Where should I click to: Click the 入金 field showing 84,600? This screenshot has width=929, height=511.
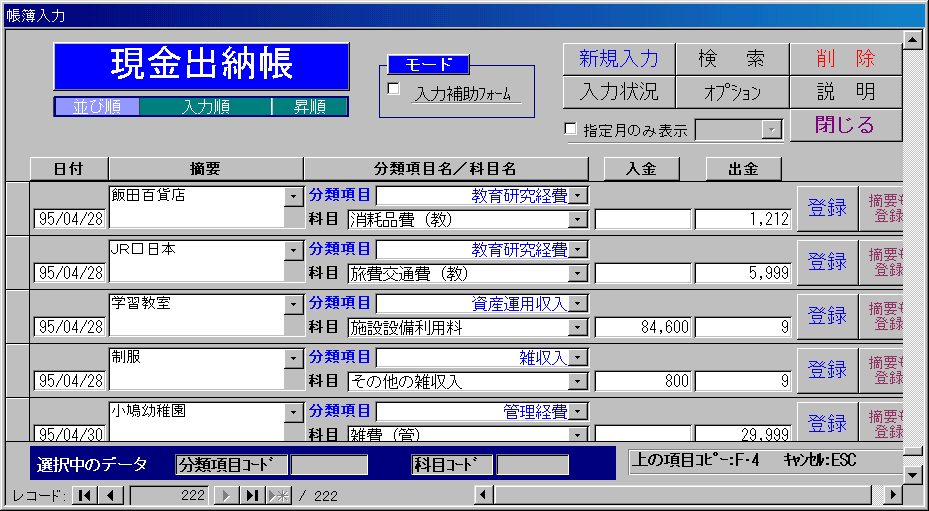coord(643,327)
